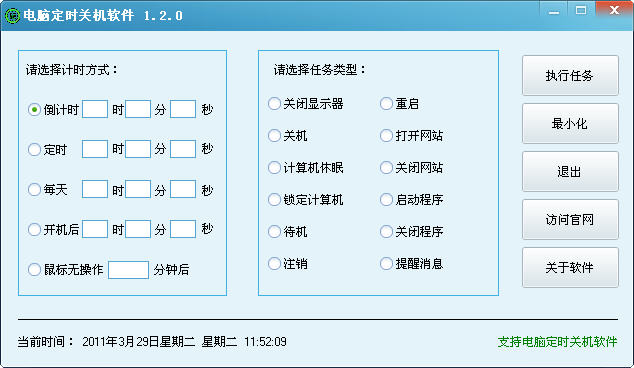Open the 访问官网 official site button
This screenshot has width=634, height=368.
tap(570, 220)
